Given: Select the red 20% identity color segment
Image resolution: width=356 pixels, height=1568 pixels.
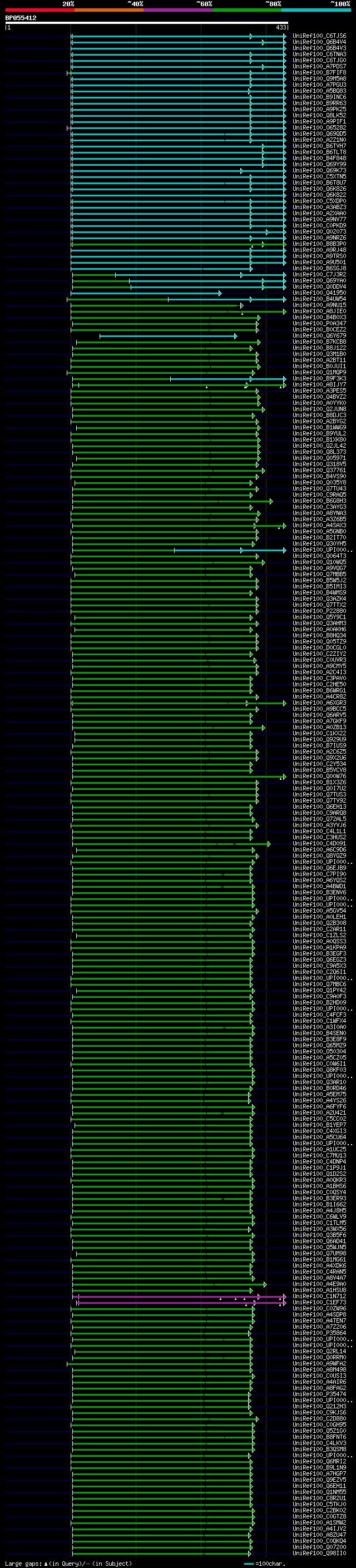Looking at the screenshot, I should [x=40, y=11].
